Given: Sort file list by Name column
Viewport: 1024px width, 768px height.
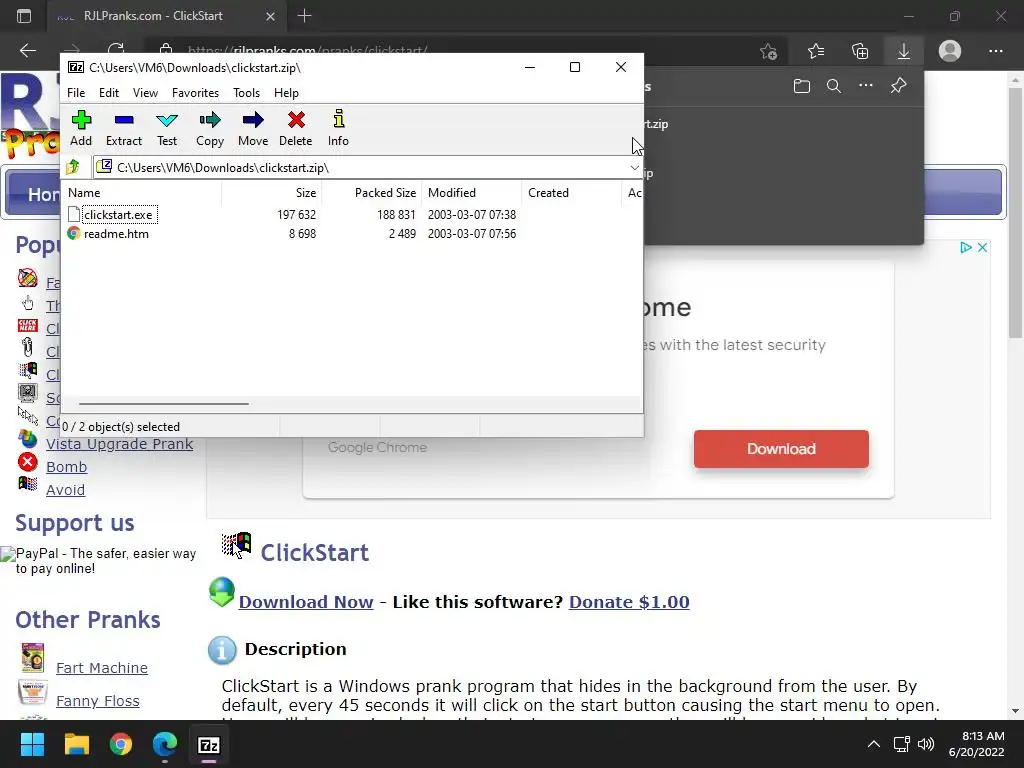Looking at the screenshot, I should coord(142,193).
